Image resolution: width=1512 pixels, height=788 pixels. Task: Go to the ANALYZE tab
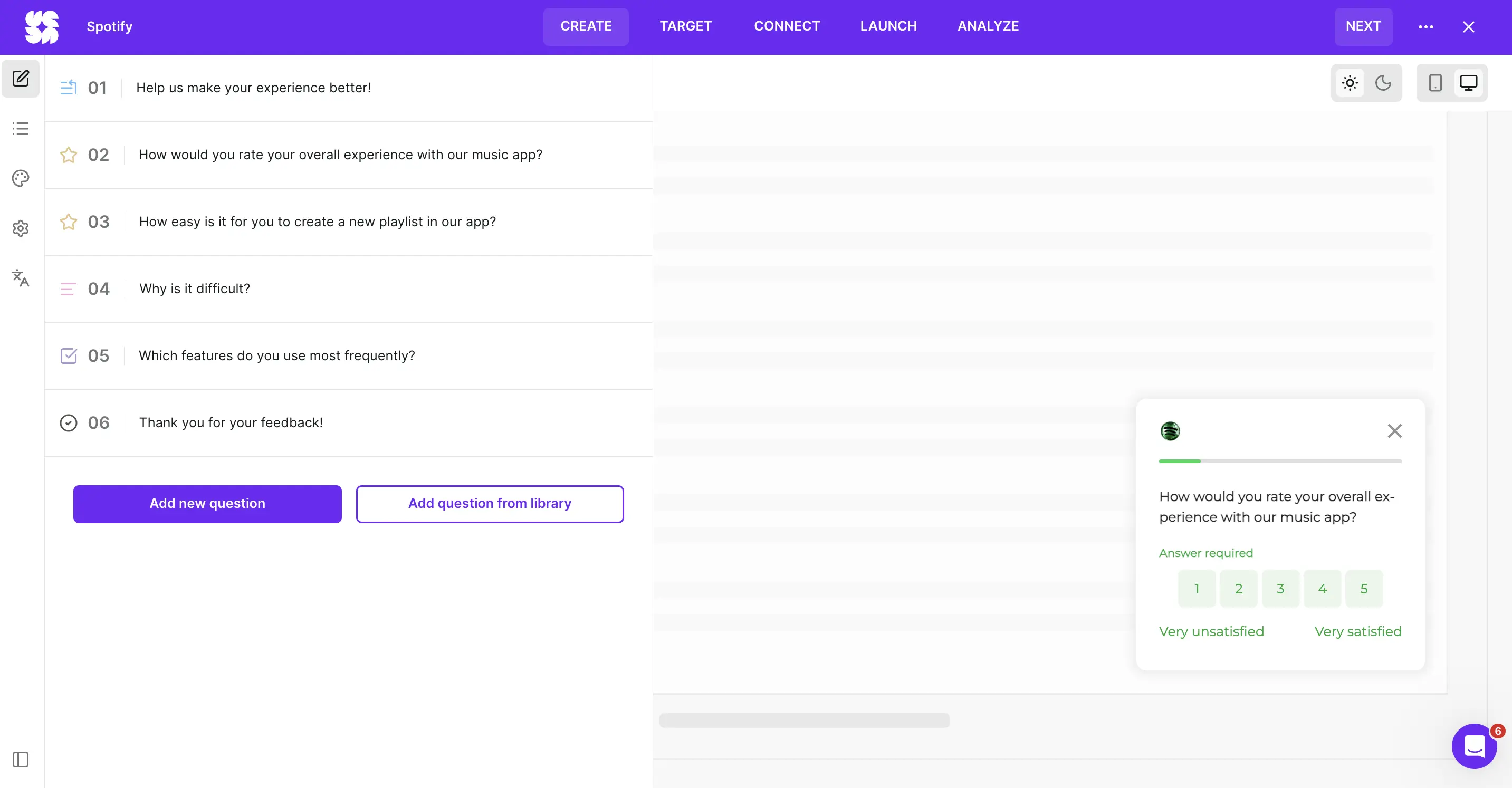pos(988,26)
